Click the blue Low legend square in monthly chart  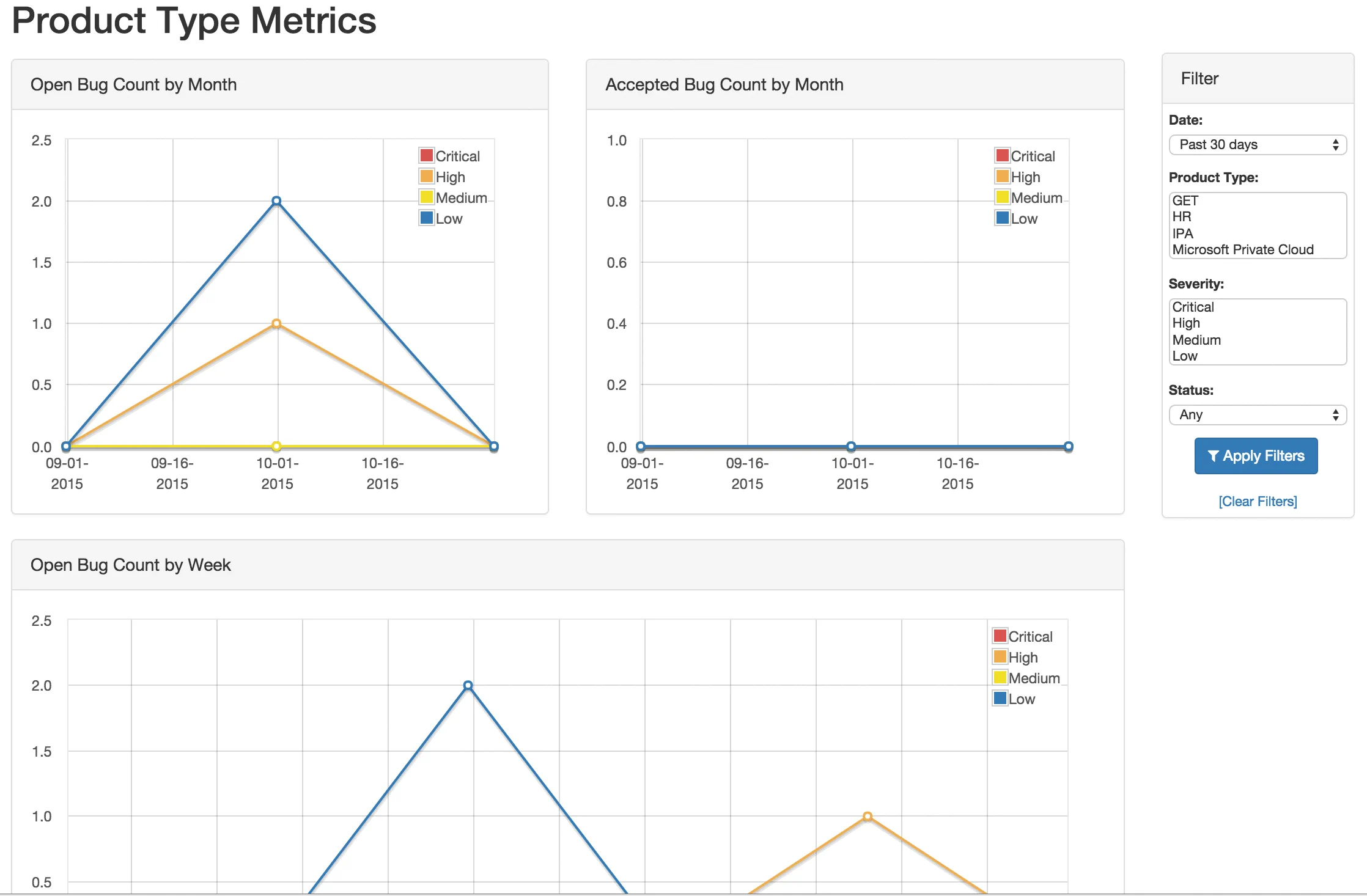tap(426, 218)
